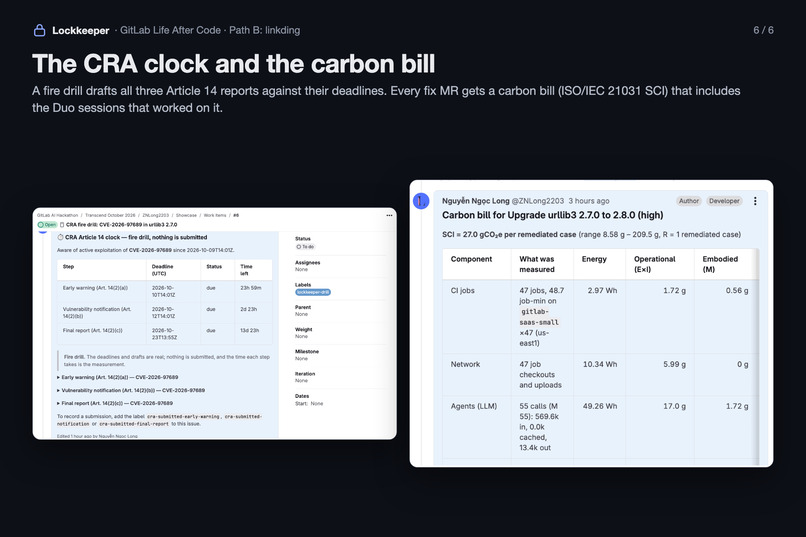Click the Author badge on the comment

(x=689, y=201)
